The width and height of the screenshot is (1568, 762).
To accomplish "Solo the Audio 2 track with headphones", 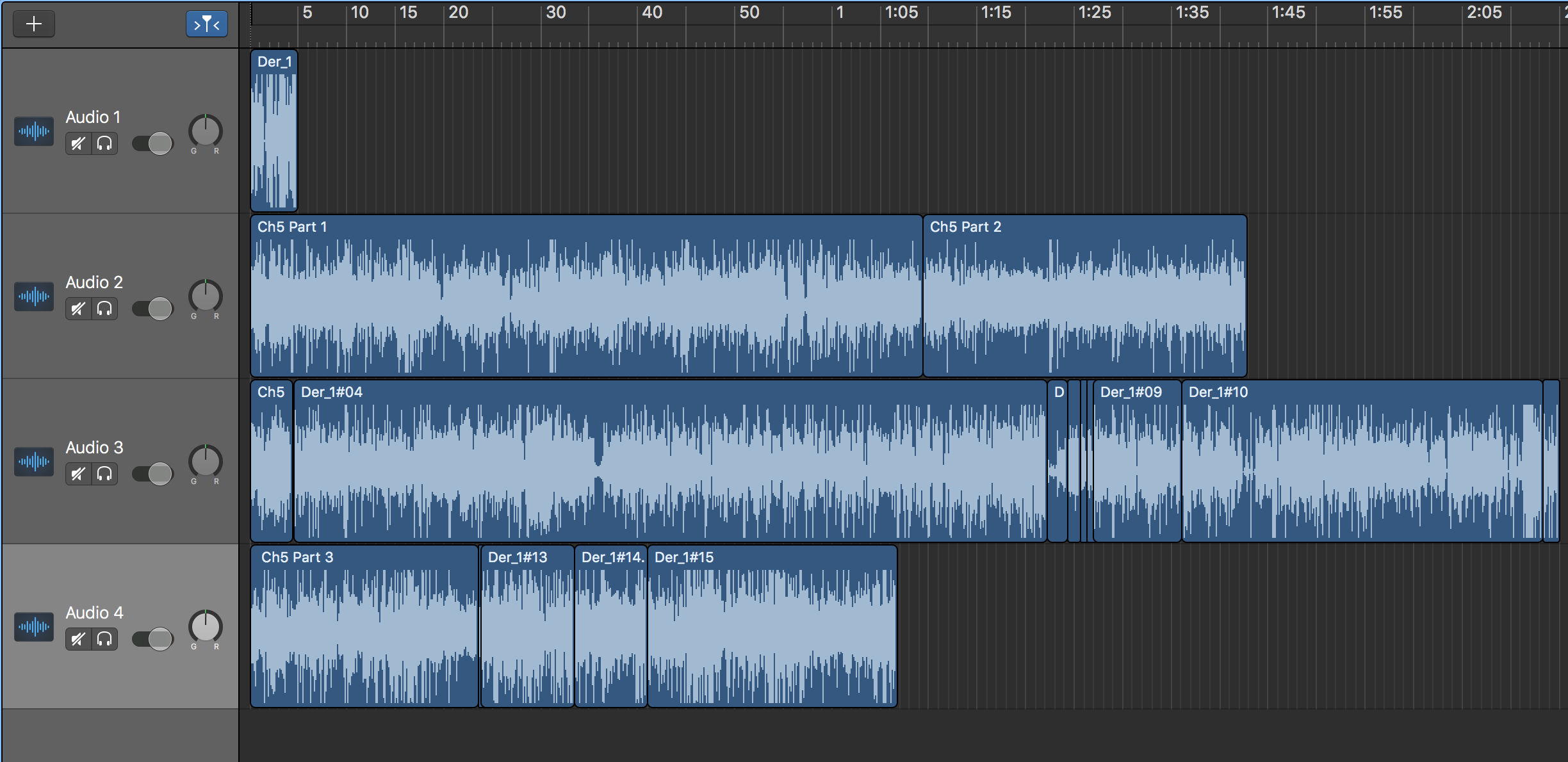I will [x=104, y=309].
